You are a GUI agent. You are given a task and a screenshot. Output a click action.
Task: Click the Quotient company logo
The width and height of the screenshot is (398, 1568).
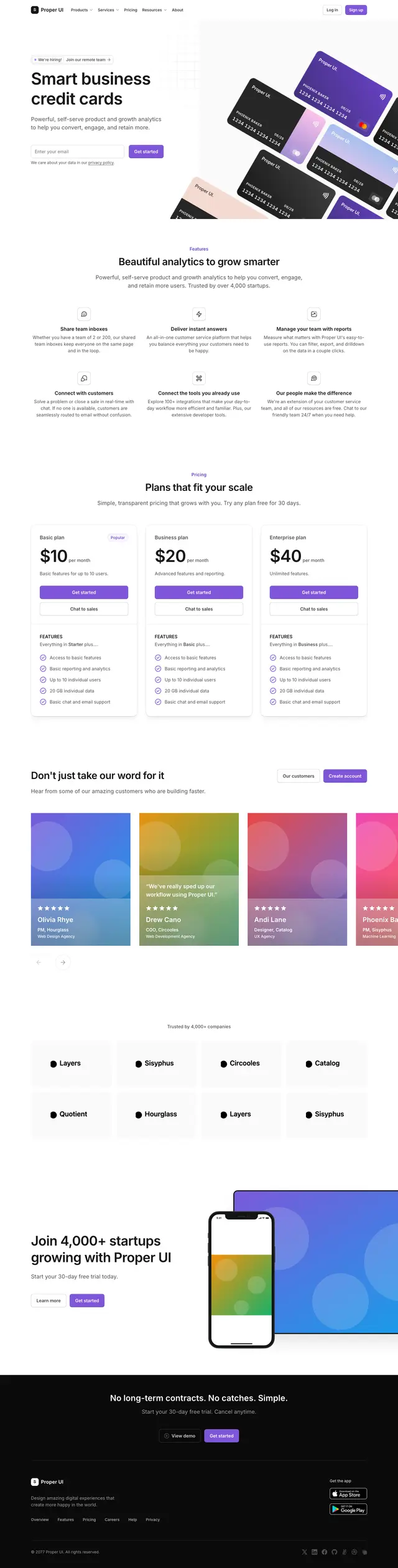(x=68, y=1114)
